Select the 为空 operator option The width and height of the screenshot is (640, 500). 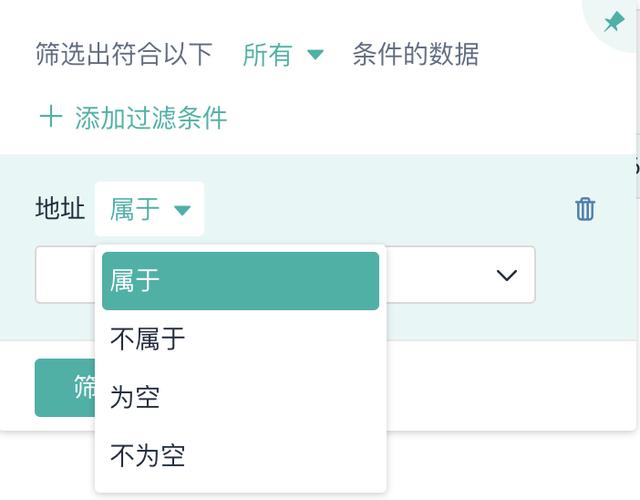tap(135, 397)
